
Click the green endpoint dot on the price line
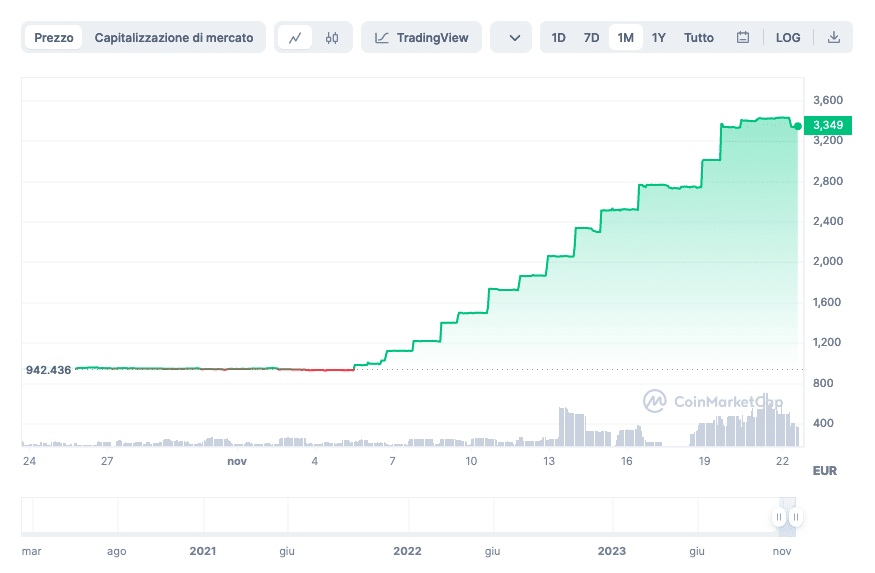pyautogui.click(x=797, y=126)
